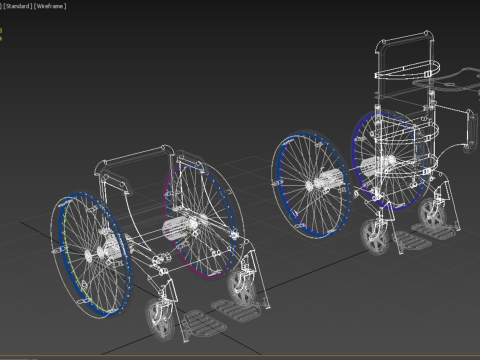Select the wheel with the yellow-green rim
The width and height of the screenshot is (480, 360).
91,255
